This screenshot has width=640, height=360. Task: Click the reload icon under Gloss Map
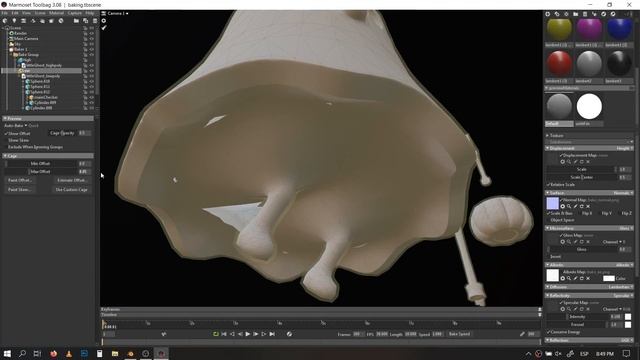click(x=582, y=242)
